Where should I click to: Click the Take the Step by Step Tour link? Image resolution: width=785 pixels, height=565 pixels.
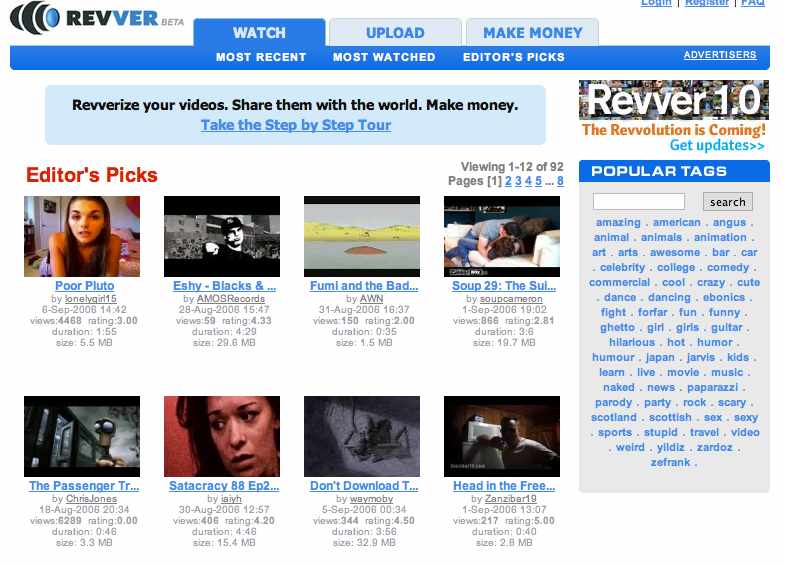click(x=296, y=125)
